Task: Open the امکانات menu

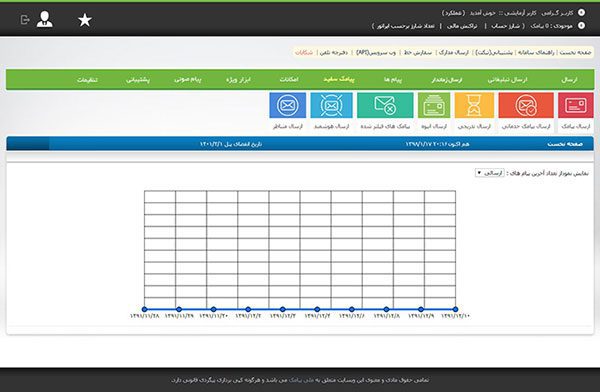Action: 289,79
